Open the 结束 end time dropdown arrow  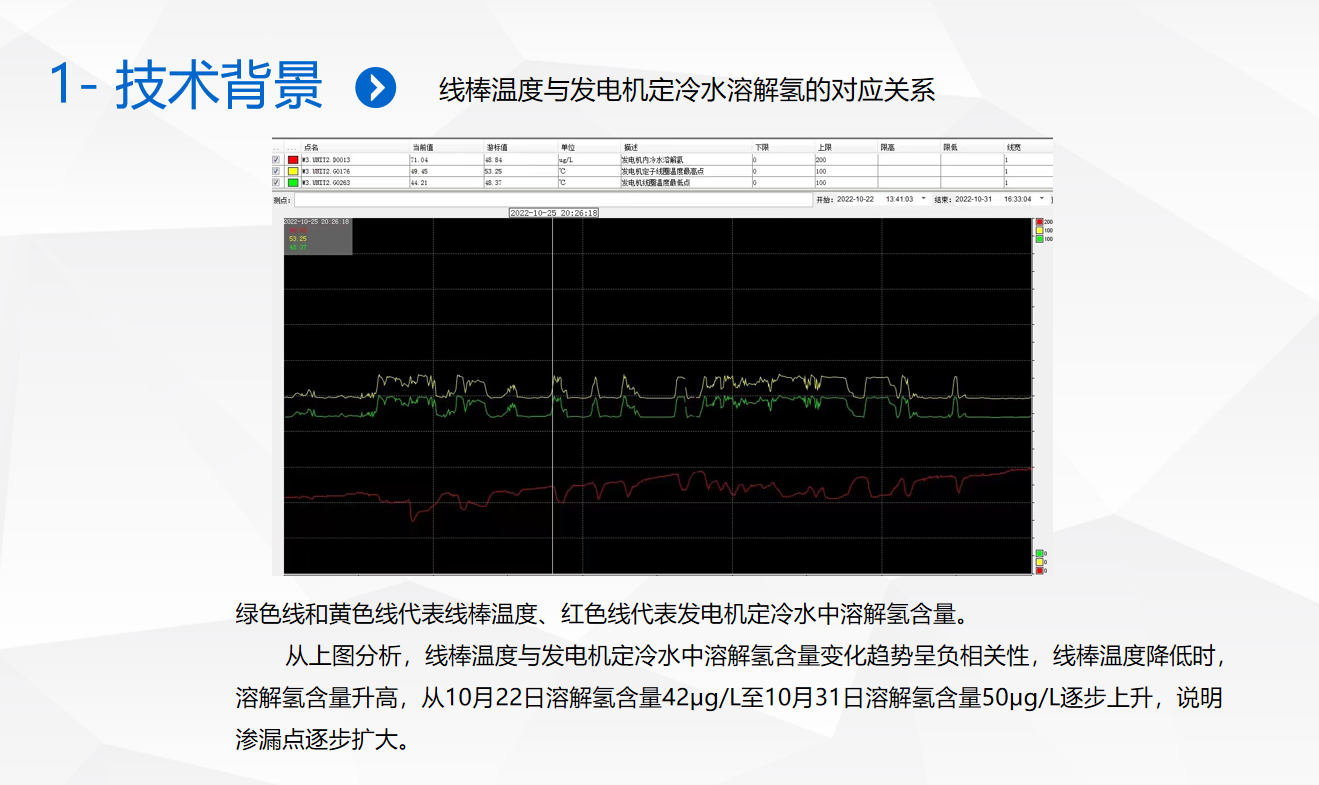[x=1041, y=199]
